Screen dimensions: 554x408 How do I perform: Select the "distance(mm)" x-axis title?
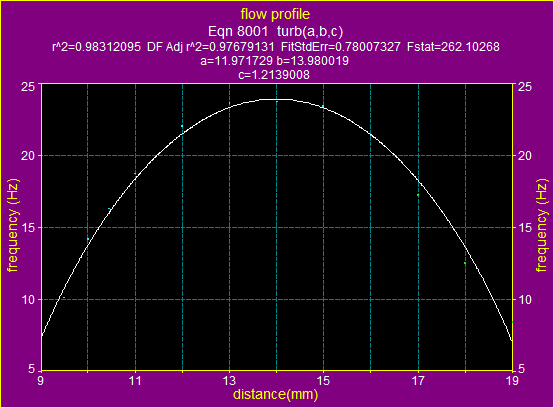click(276, 394)
